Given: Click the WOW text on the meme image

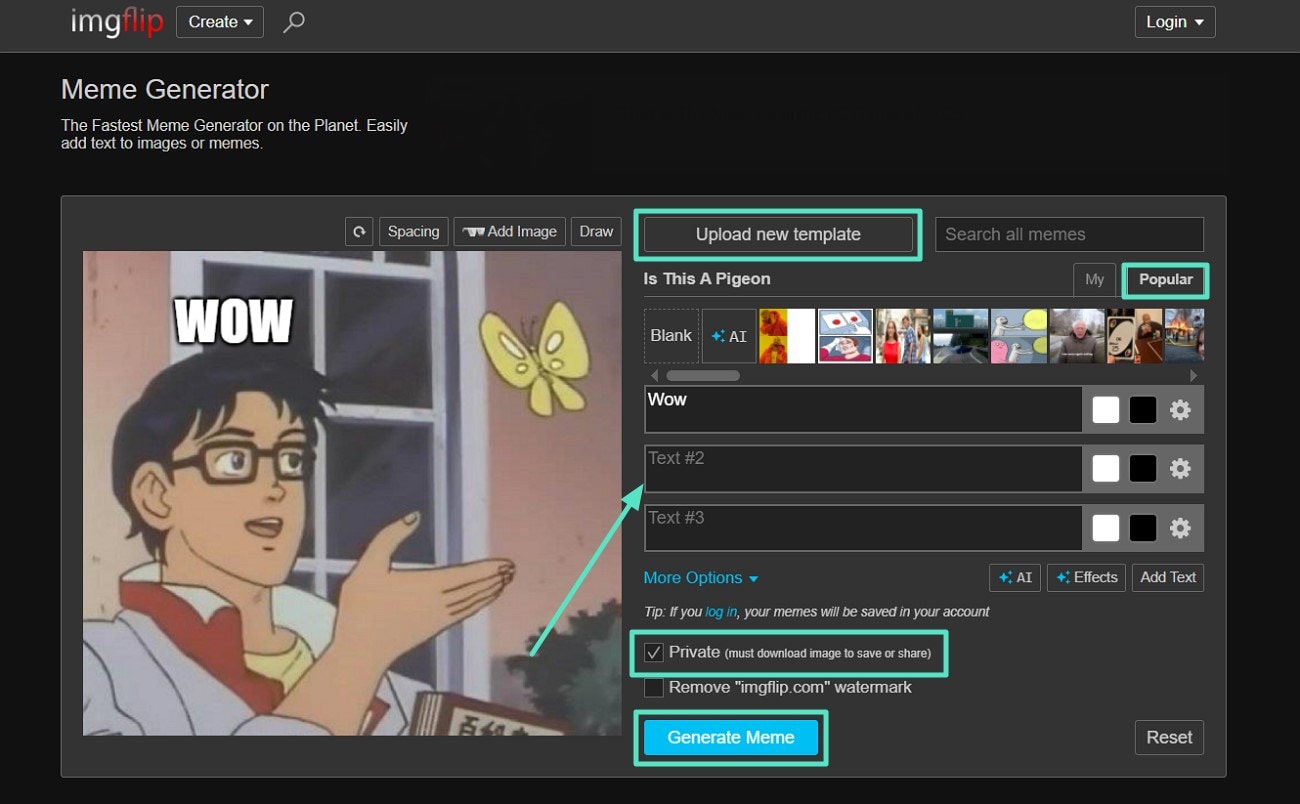Looking at the screenshot, I should (234, 321).
